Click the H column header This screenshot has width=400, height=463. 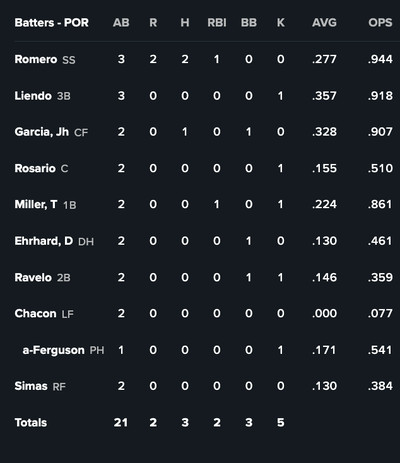coord(185,23)
